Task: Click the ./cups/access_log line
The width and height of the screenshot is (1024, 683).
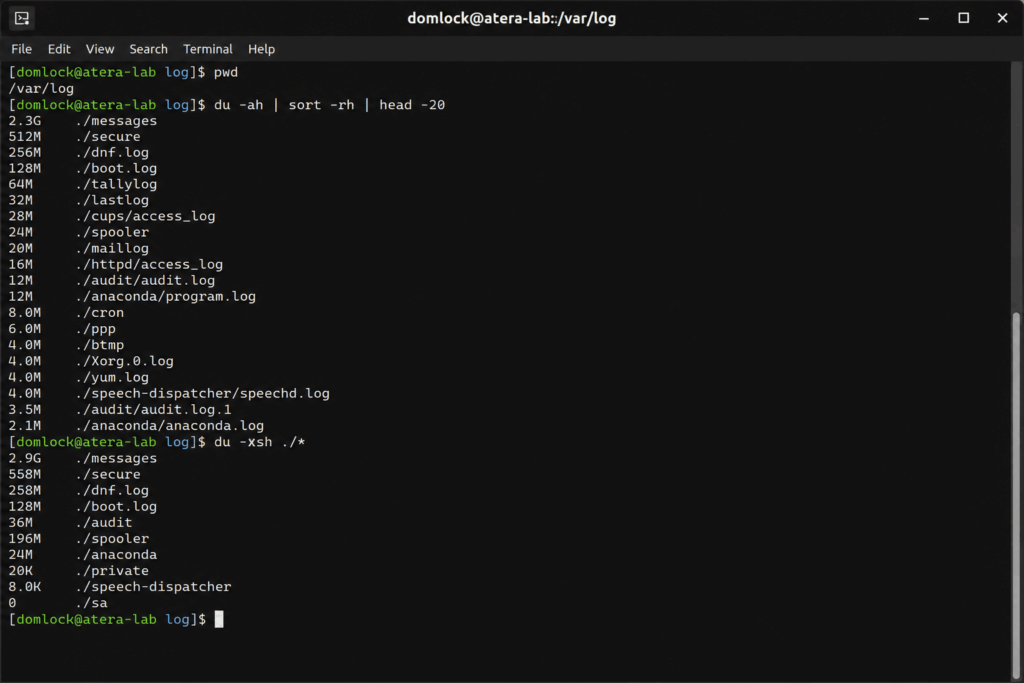Action: pyautogui.click(x=112, y=216)
